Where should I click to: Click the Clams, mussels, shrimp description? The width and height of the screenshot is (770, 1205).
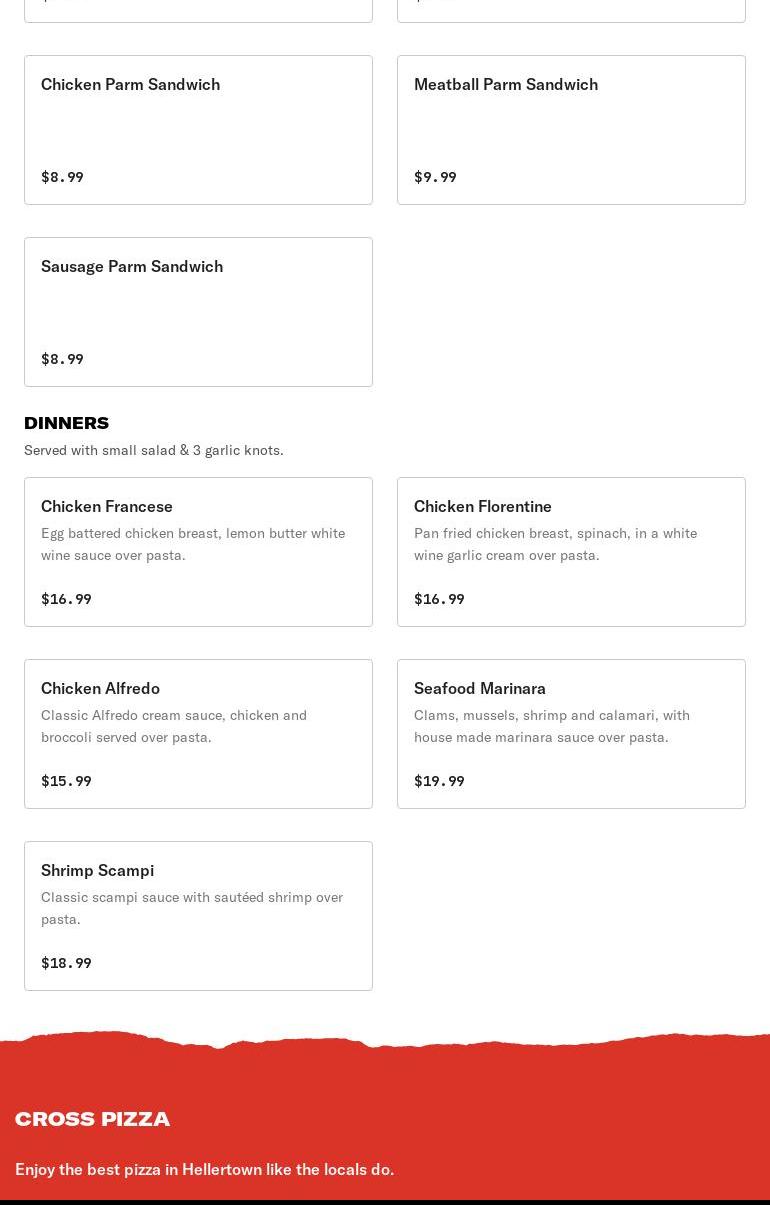pyautogui.click(x=551, y=726)
